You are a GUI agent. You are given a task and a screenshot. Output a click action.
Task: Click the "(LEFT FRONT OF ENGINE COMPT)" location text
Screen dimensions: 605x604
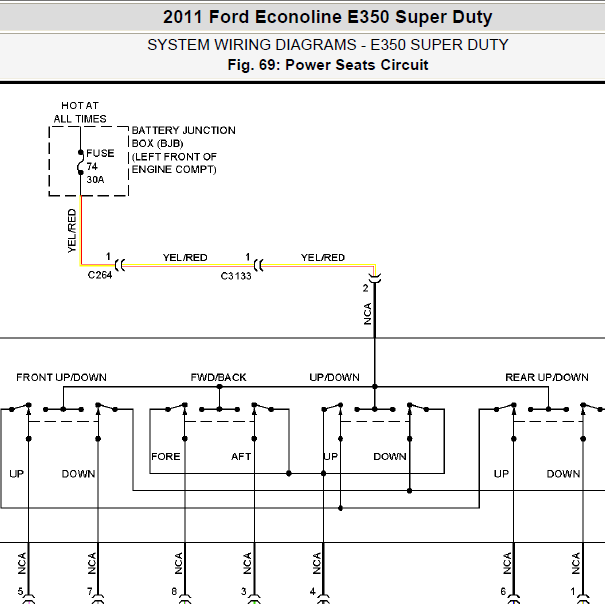[174, 163]
